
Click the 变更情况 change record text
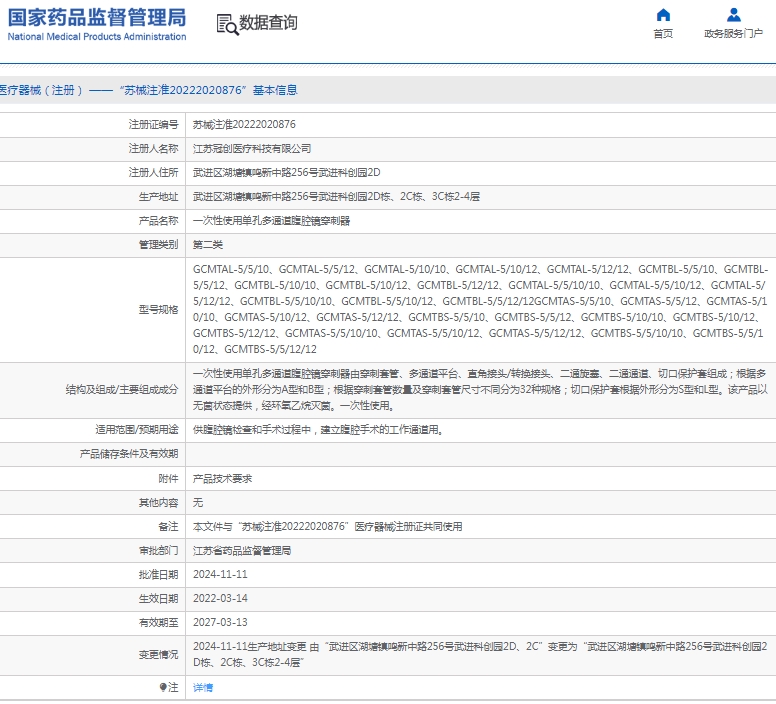tap(480, 655)
